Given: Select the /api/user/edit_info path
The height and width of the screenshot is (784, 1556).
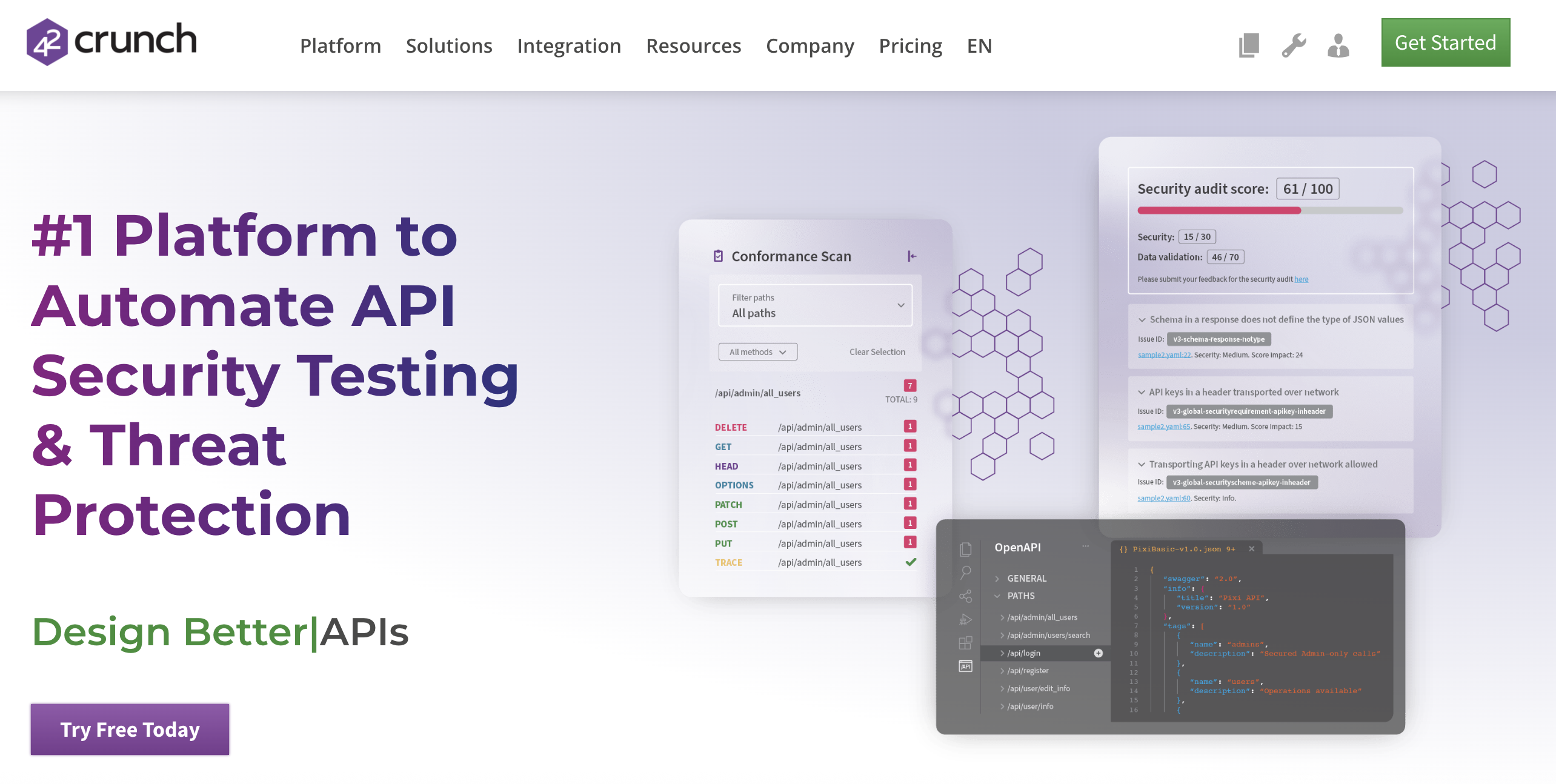Looking at the screenshot, I should 1038,688.
